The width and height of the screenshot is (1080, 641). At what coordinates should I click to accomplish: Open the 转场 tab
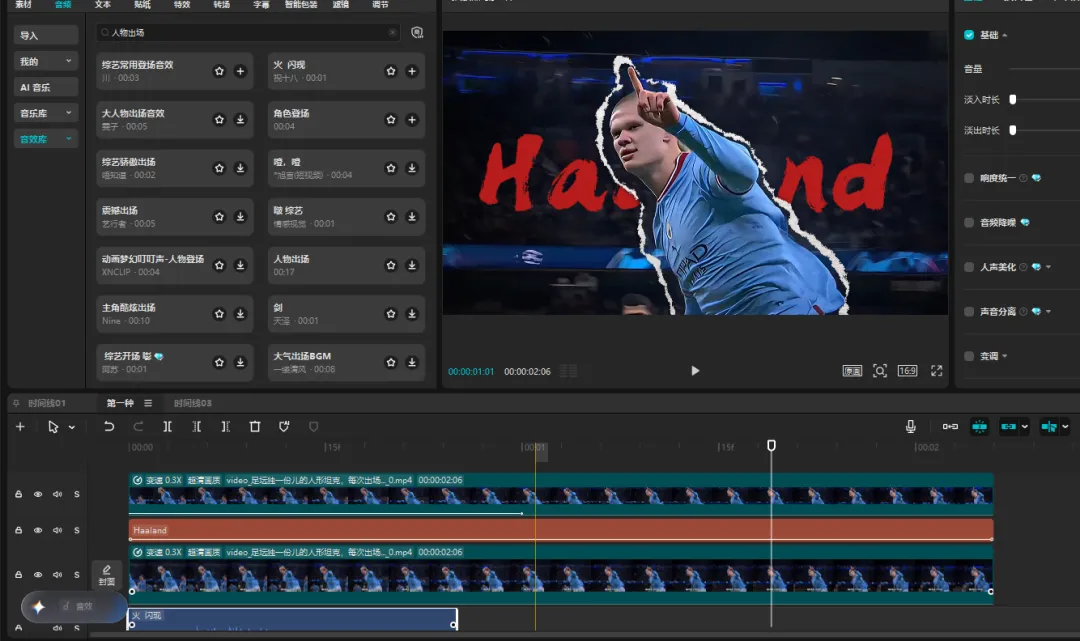point(222,4)
